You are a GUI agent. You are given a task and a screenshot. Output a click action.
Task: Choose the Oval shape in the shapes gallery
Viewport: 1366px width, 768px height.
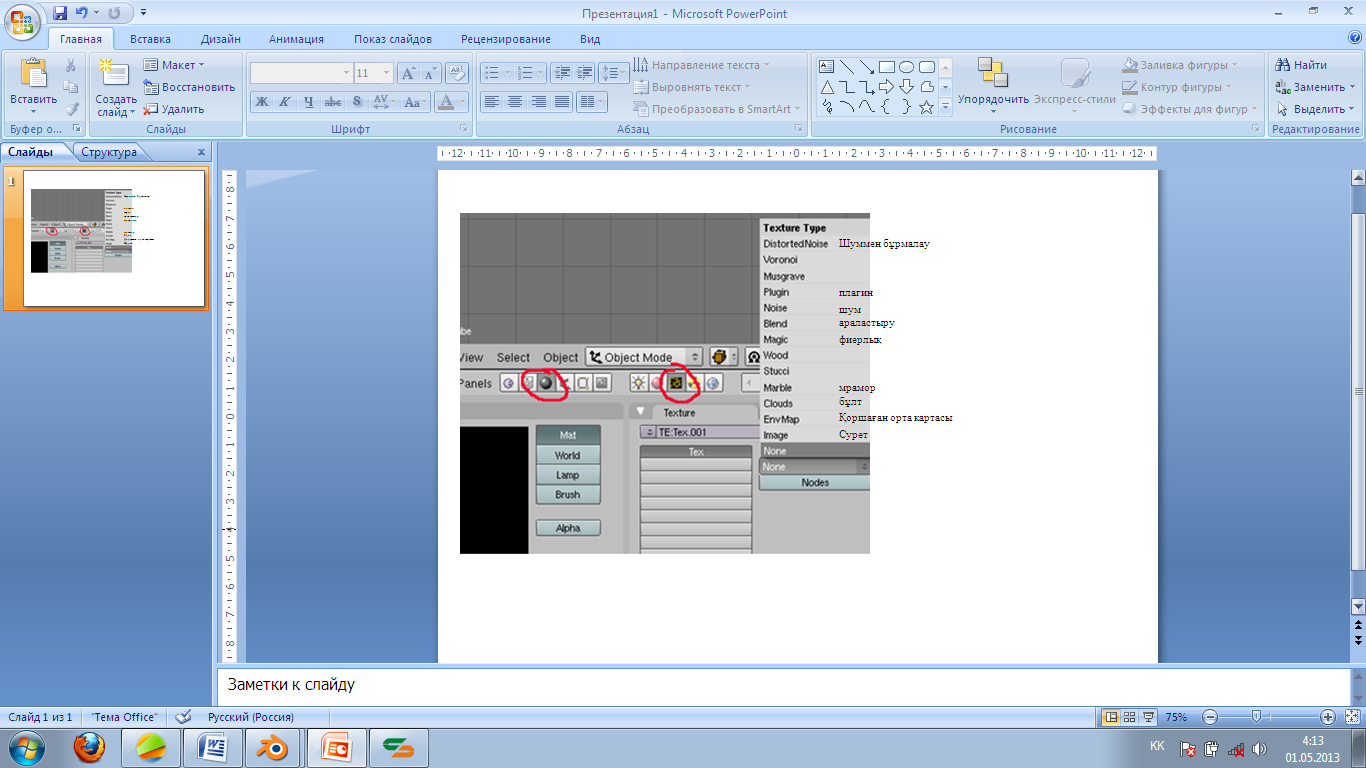click(x=907, y=67)
